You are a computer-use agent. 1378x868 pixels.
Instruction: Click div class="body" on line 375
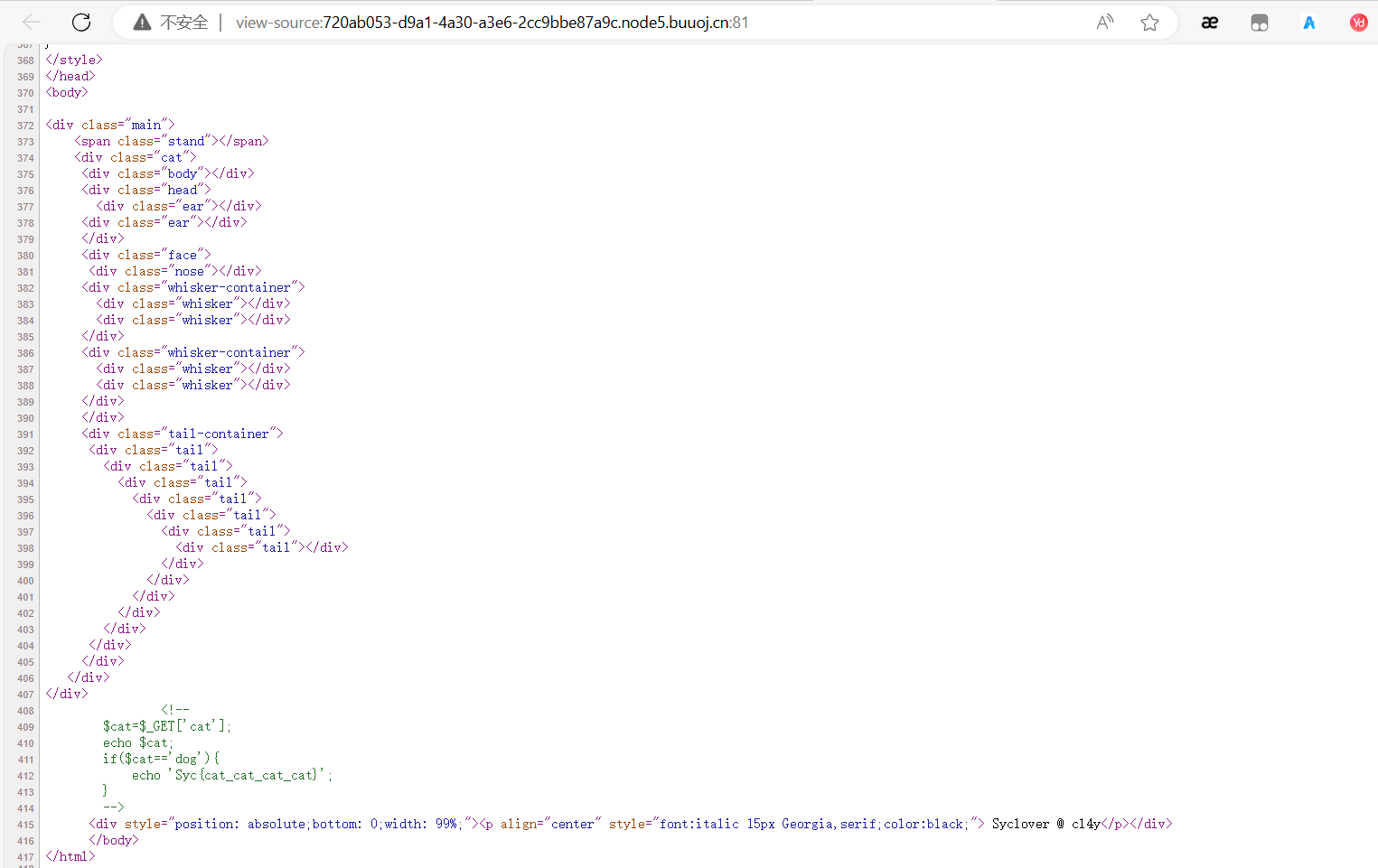pos(146,174)
